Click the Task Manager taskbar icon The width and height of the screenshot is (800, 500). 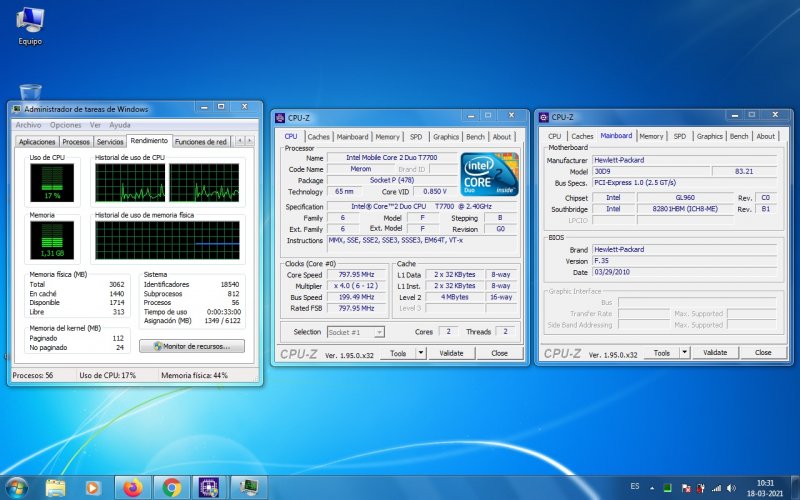coord(247,487)
